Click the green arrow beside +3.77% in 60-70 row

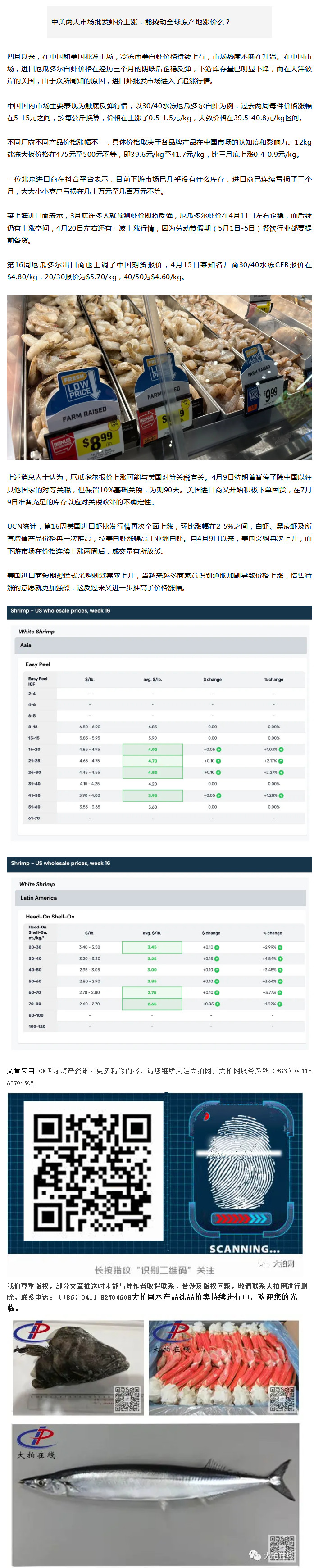coord(280,992)
